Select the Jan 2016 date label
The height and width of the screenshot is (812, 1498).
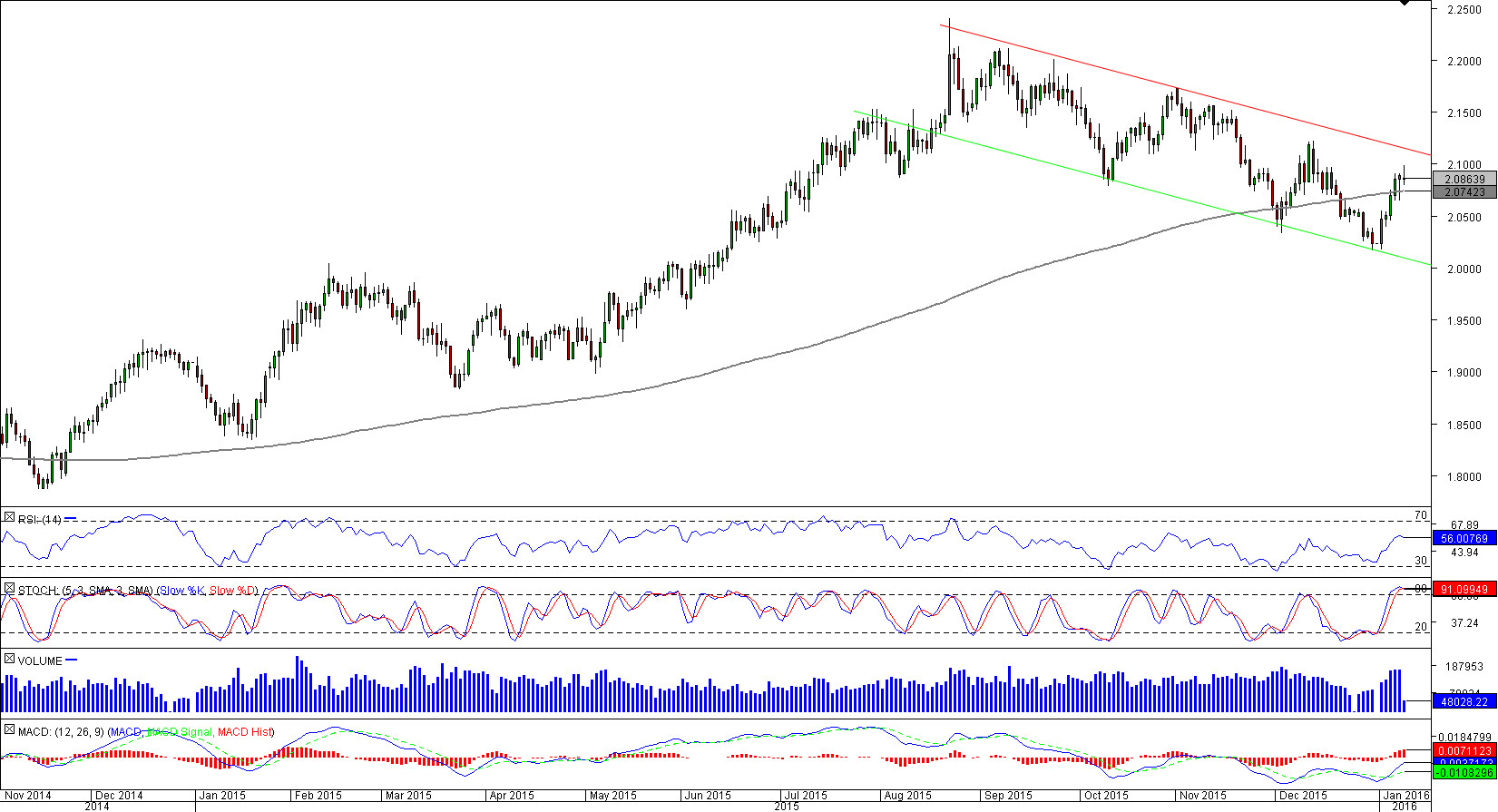(x=1405, y=796)
